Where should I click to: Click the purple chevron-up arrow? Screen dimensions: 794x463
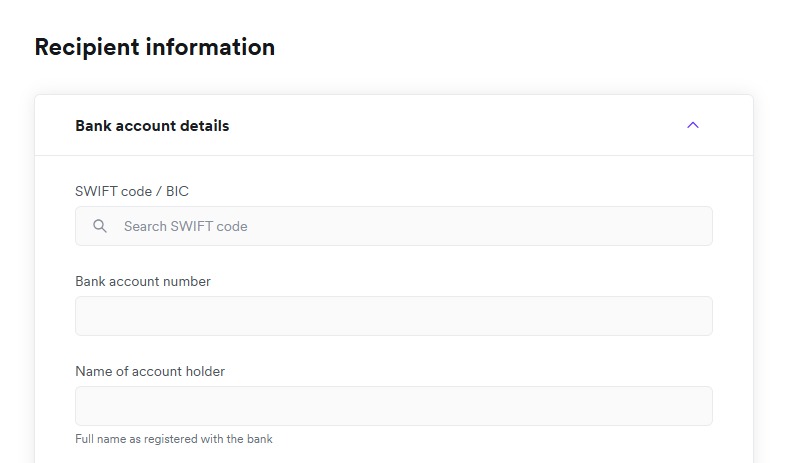693,125
